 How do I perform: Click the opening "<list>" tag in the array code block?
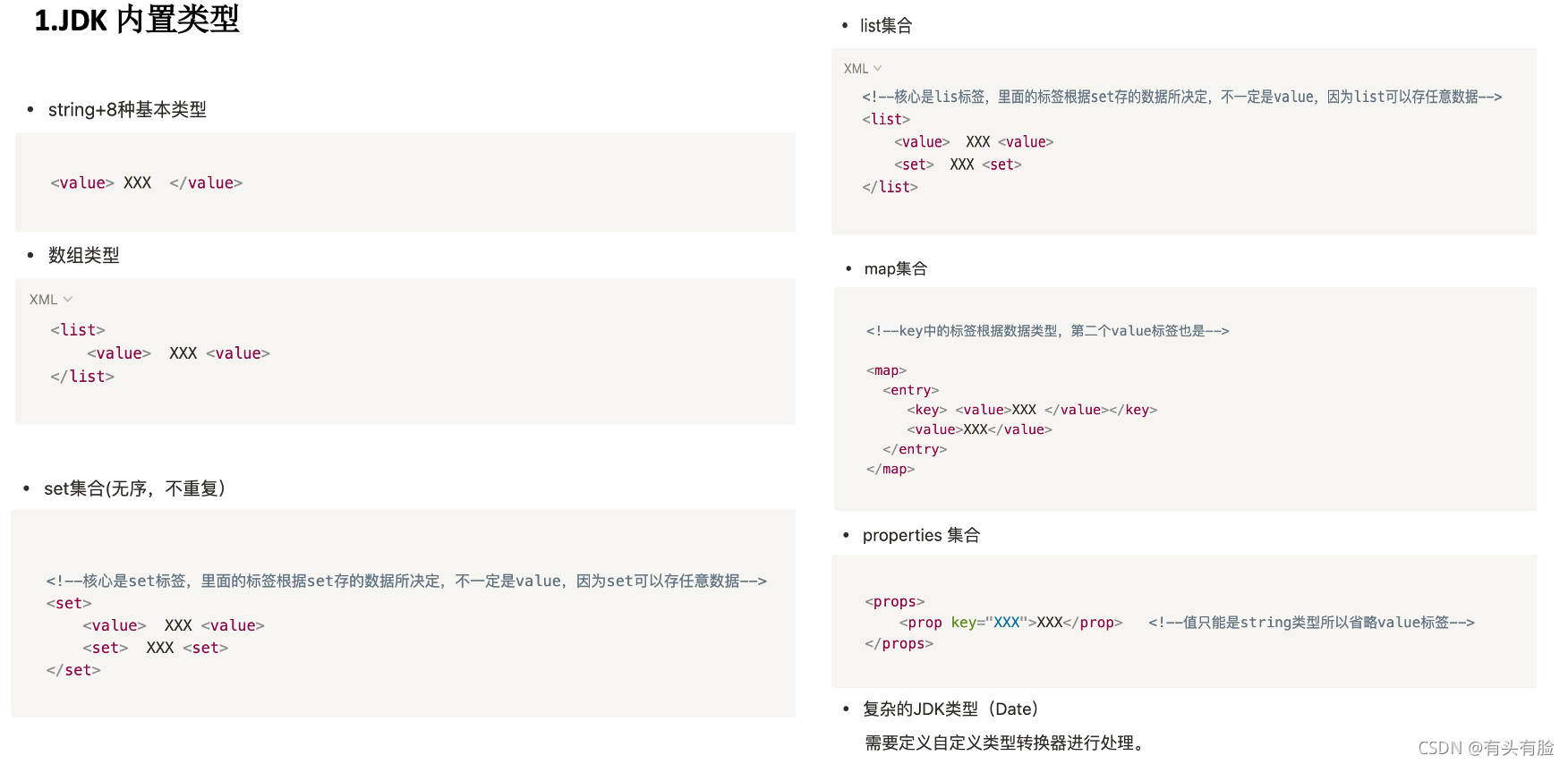(x=78, y=330)
